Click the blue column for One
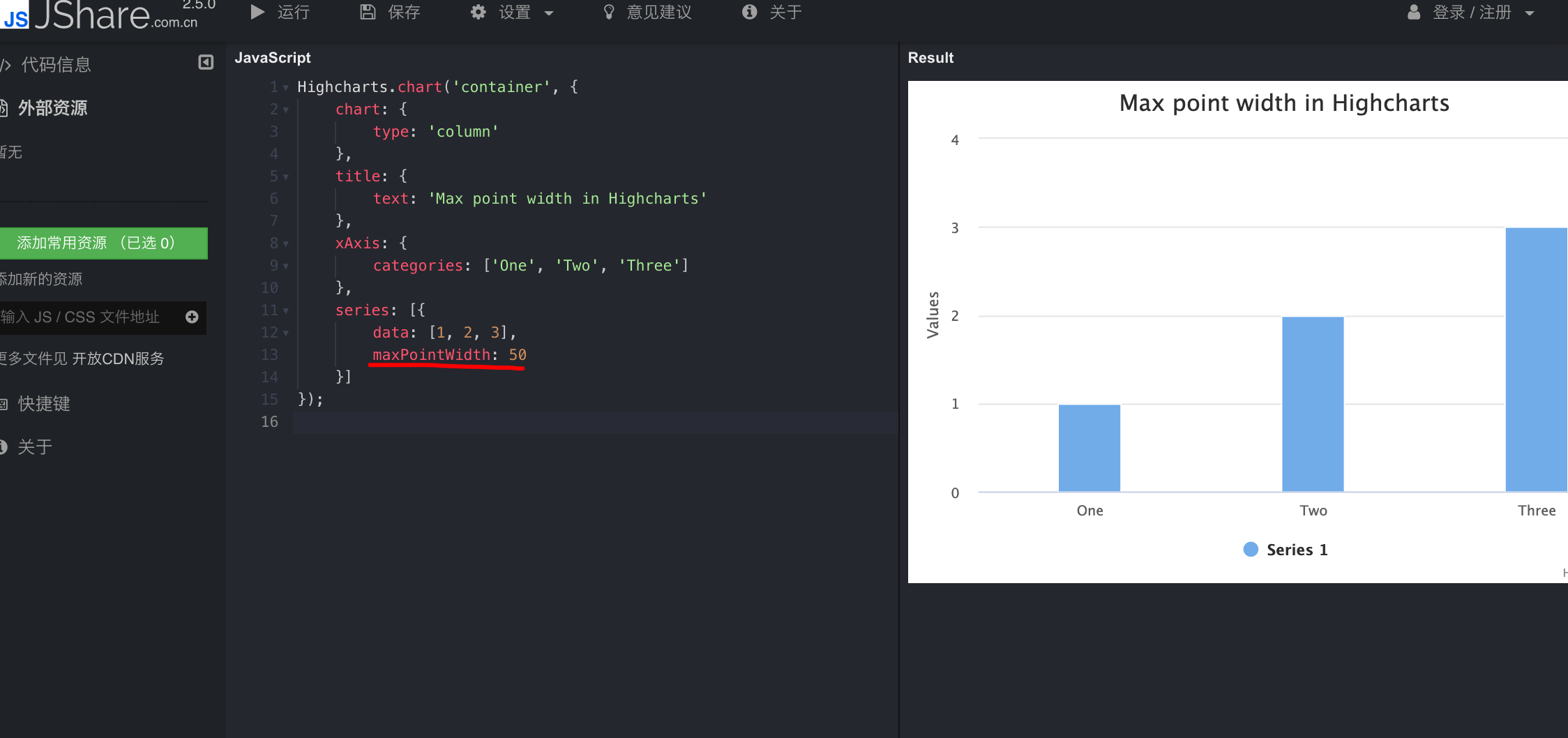This screenshot has height=738, width=1568. tap(1090, 448)
